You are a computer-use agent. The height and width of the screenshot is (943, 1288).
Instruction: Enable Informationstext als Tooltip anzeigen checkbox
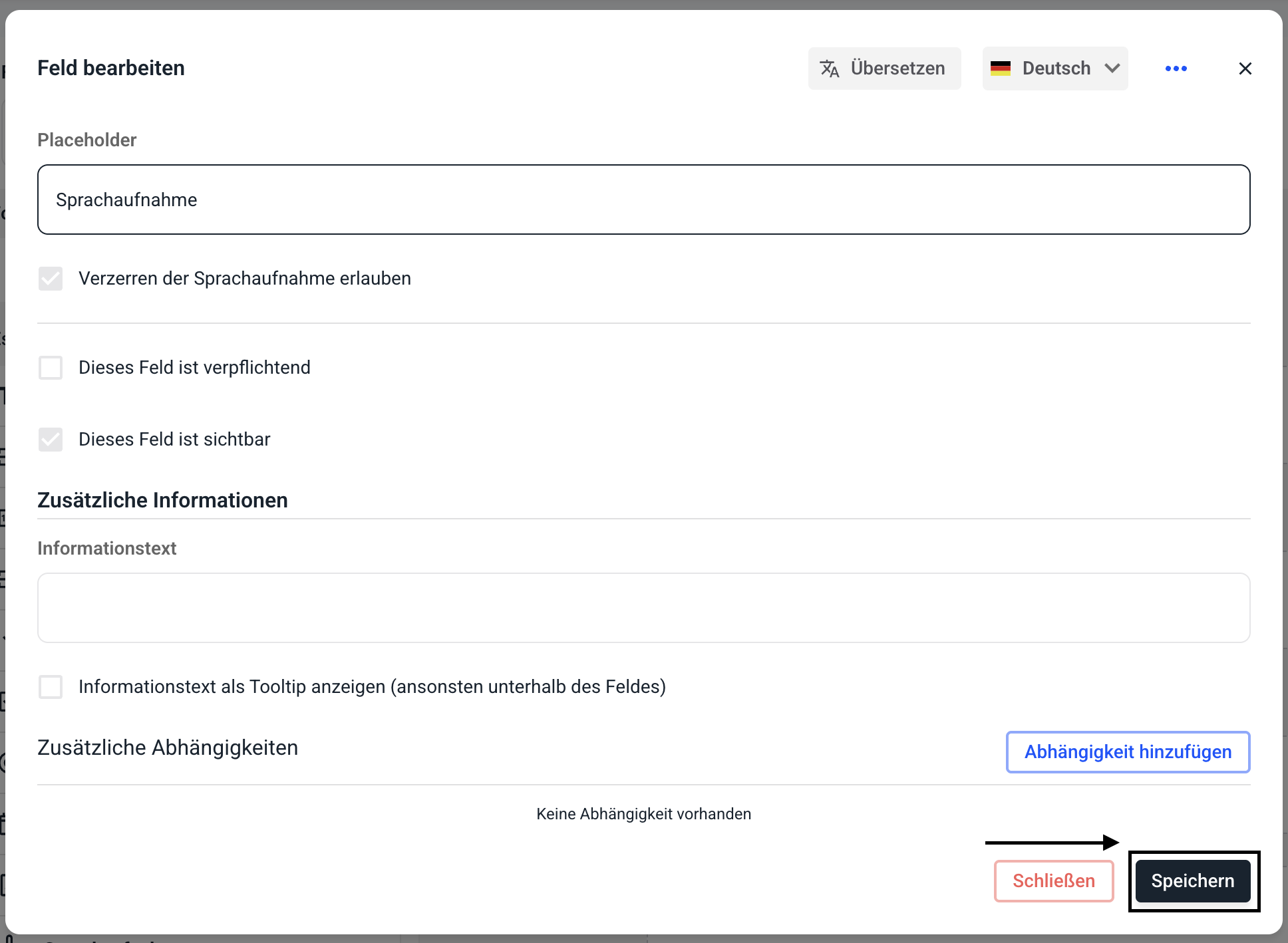coord(51,687)
